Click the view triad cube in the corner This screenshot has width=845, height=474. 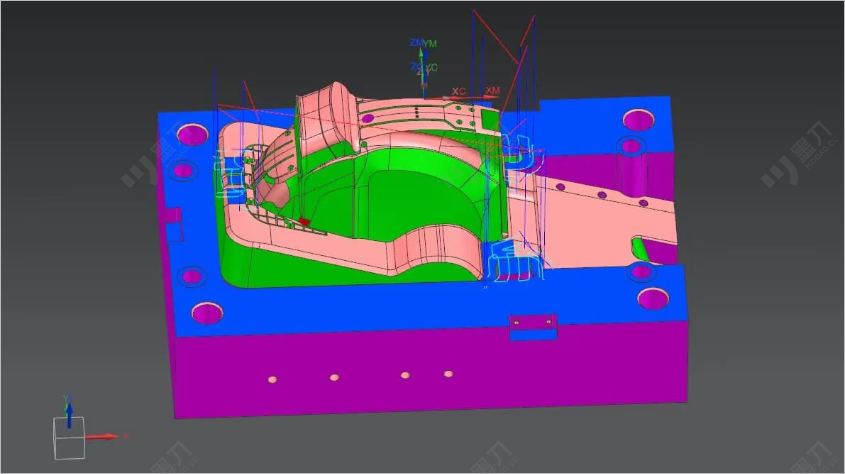point(69,438)
